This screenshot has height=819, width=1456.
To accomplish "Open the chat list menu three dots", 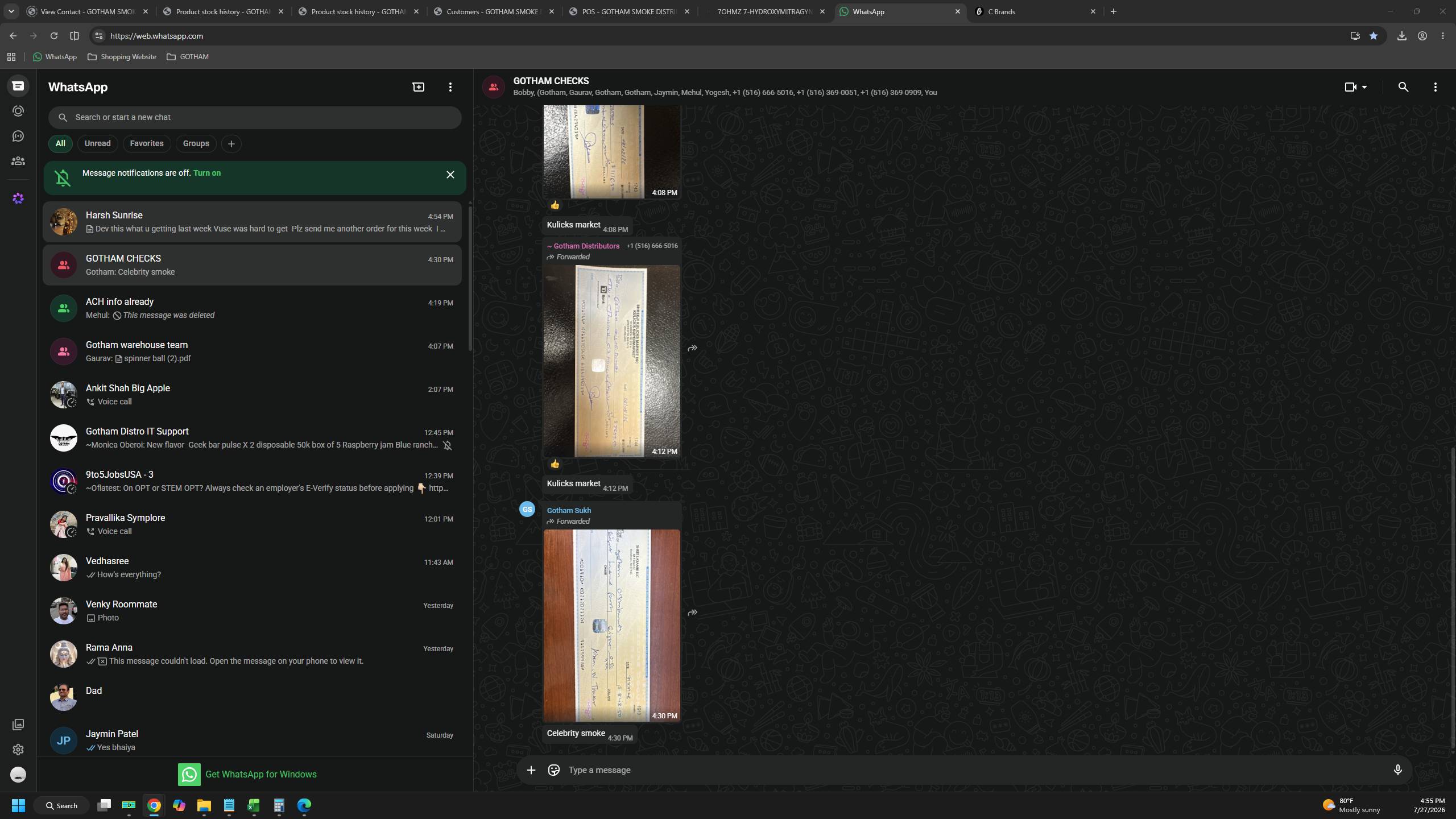I will 450,87.
